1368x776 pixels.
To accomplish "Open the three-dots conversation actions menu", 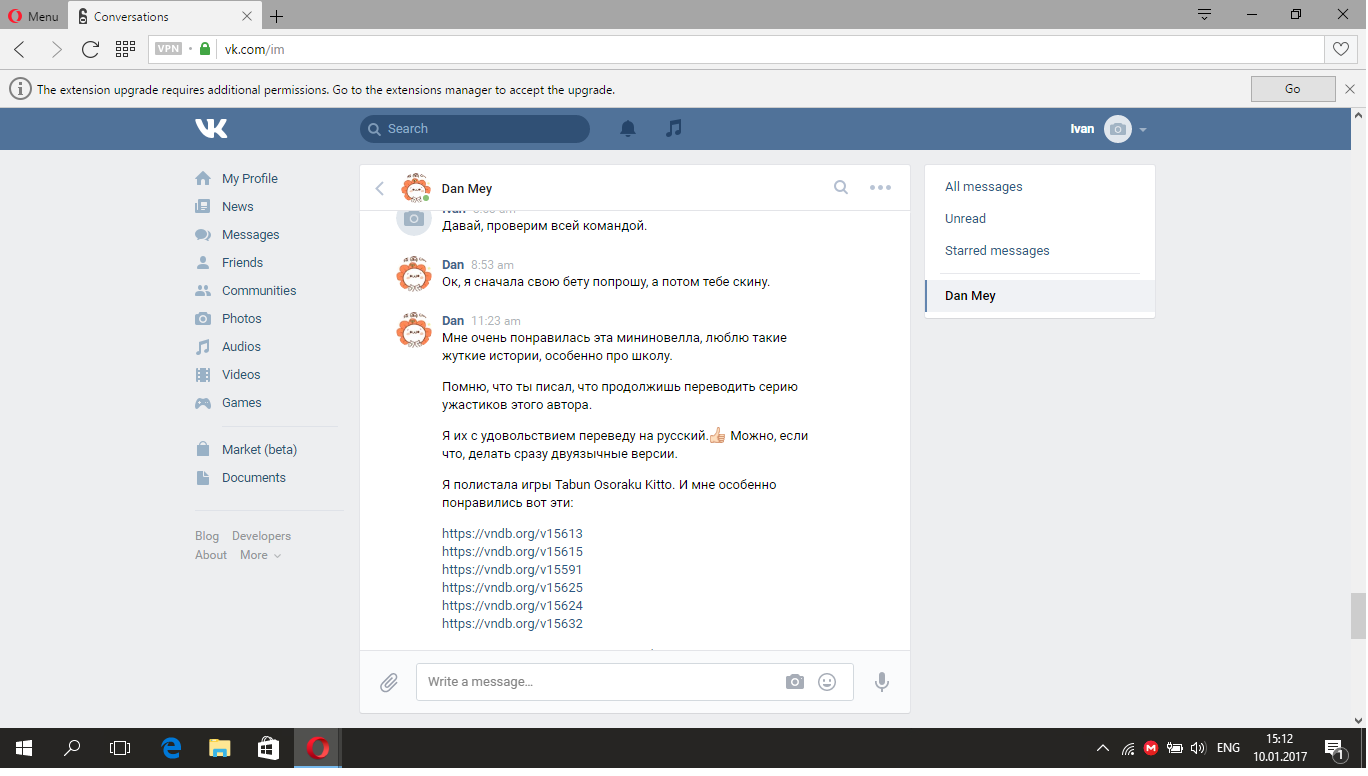I will [880, 187].
